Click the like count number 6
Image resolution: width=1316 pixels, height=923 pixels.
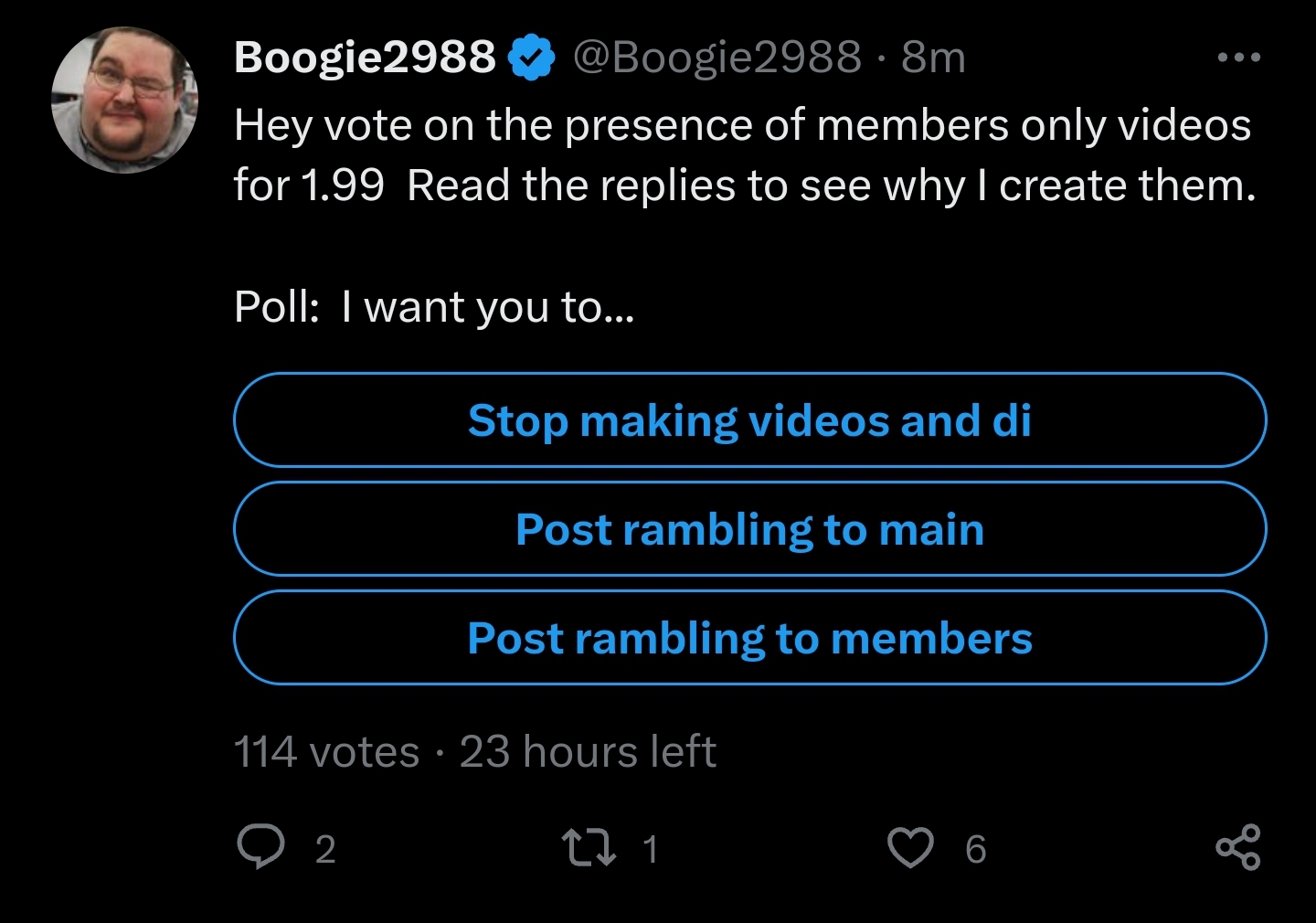pos(975,849)
